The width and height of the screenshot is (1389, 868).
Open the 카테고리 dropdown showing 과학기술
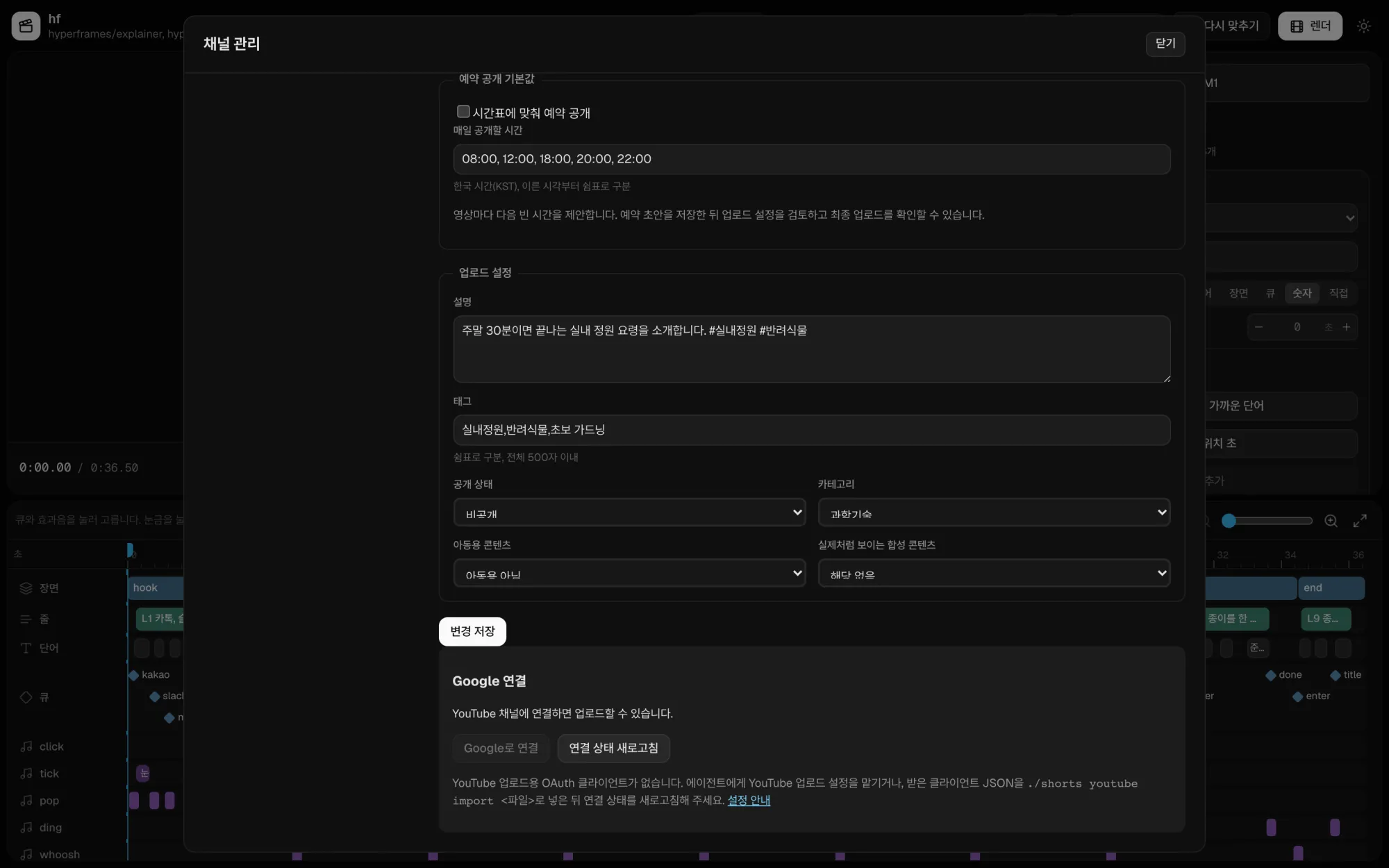tap(994, 512)
